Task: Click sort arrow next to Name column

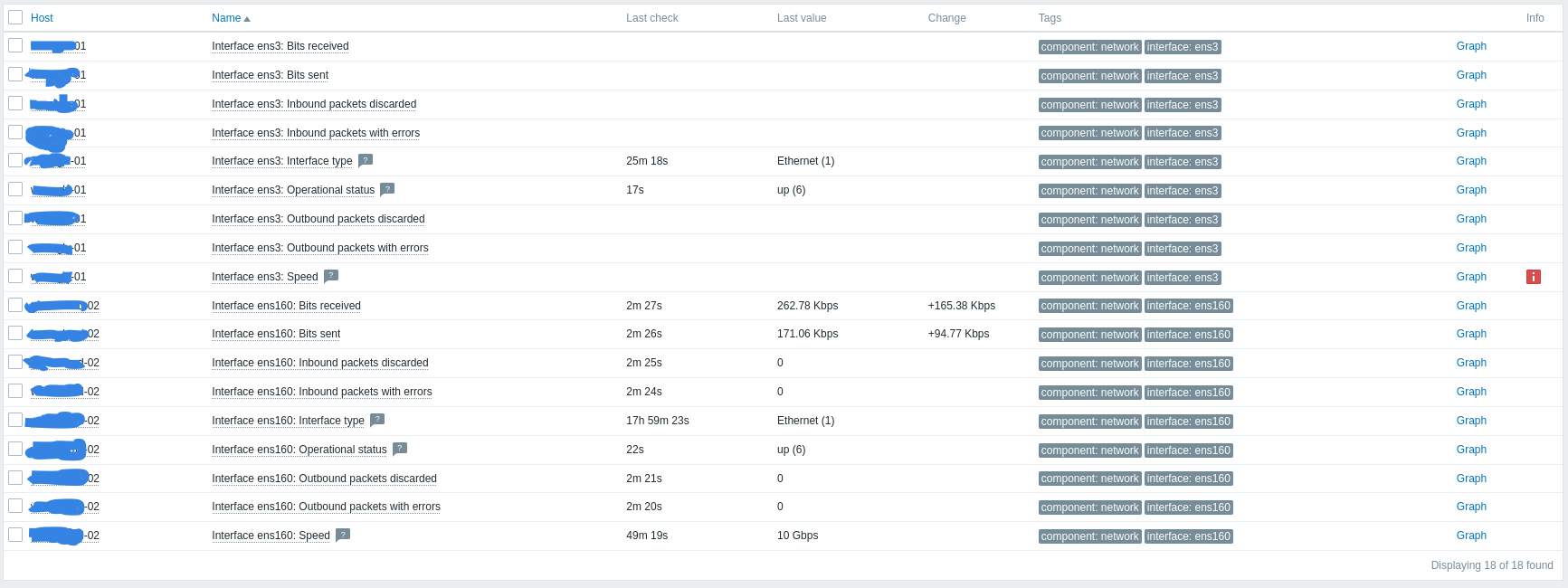Action: (247, 19)
